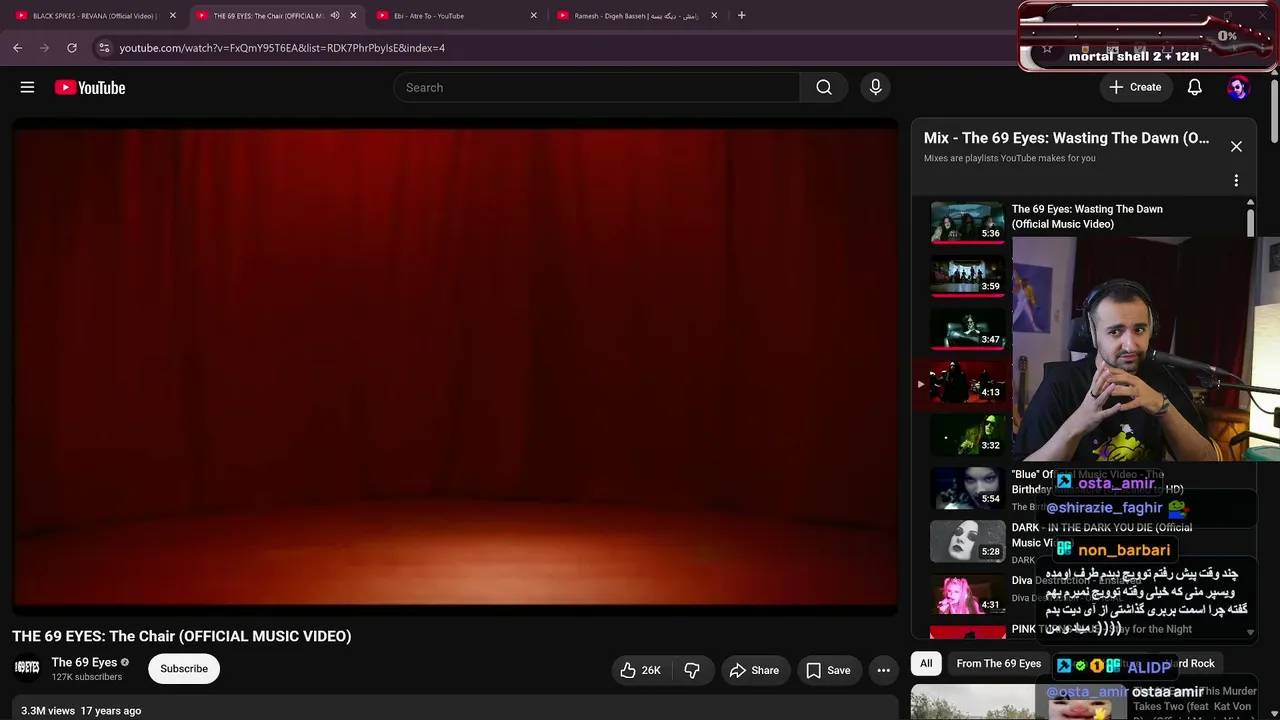Save the video to a playlist
The image size is (1280, 720).
pyautogui.click(x=828, y=670)
